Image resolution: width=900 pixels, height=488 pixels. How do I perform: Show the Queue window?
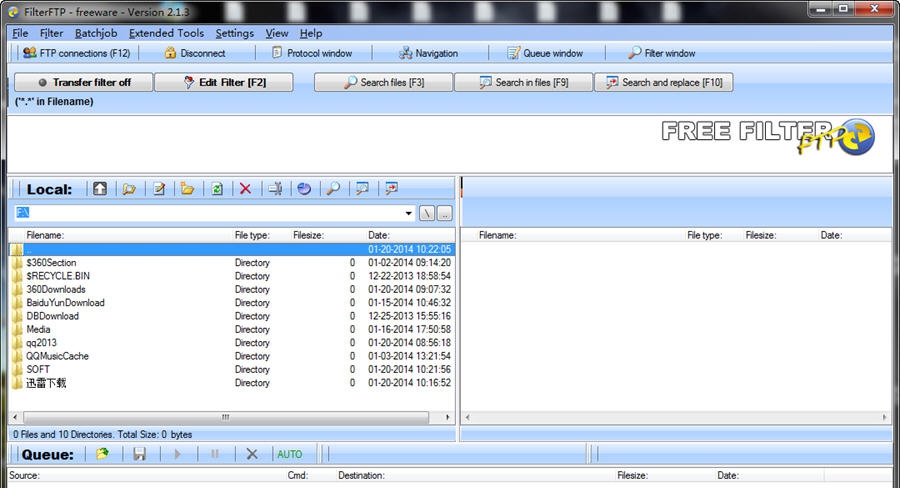click(x=545, y=53)
